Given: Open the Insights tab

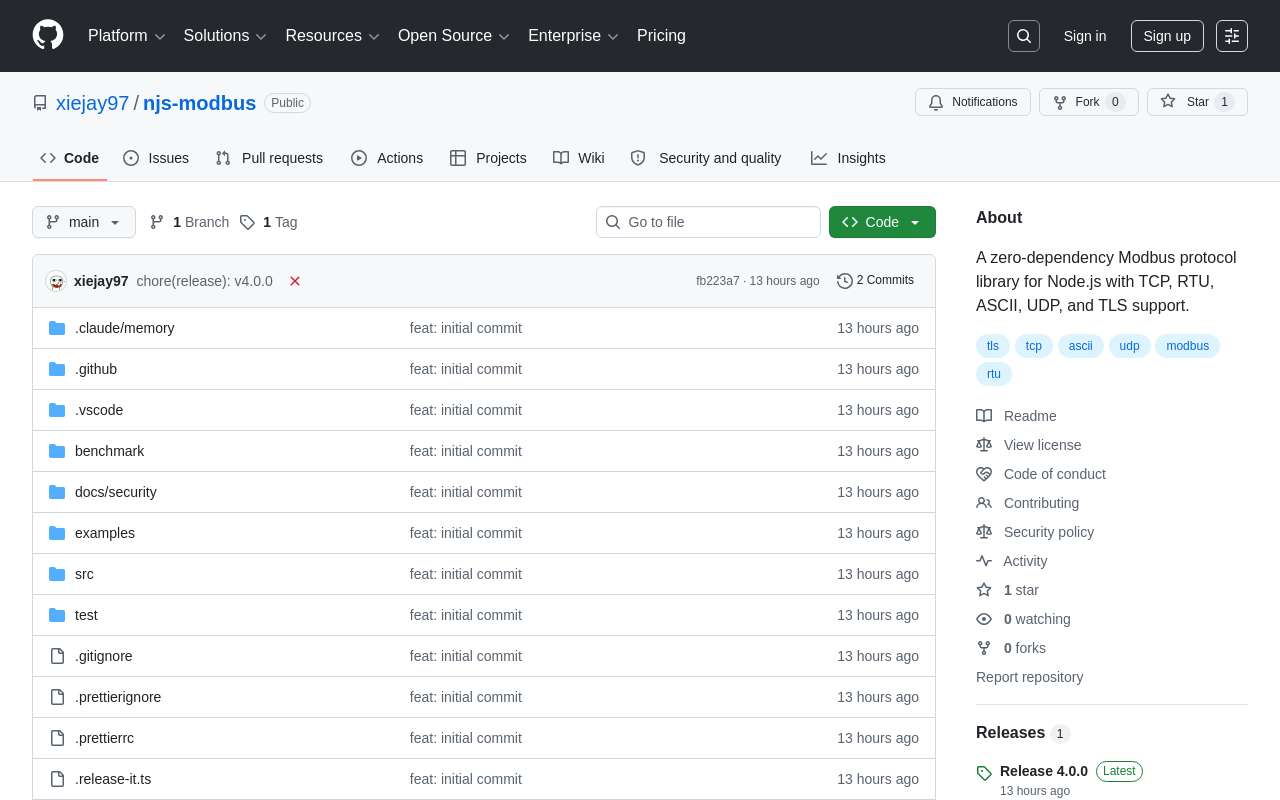Looking at the screenshot, I should pyautogui.click(x=848, y=158).
